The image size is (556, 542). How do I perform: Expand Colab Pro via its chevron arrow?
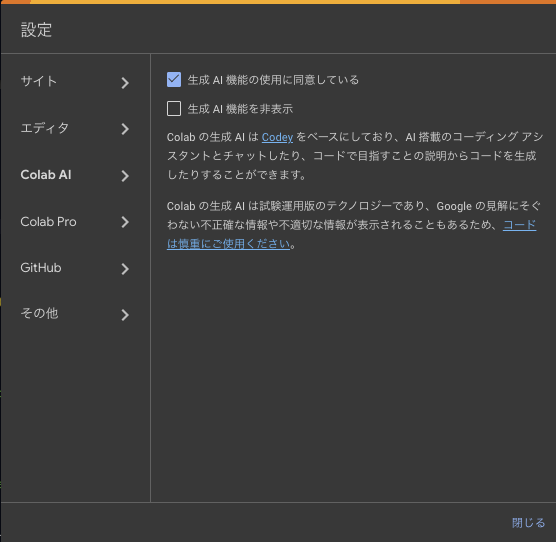coord(125,222)
